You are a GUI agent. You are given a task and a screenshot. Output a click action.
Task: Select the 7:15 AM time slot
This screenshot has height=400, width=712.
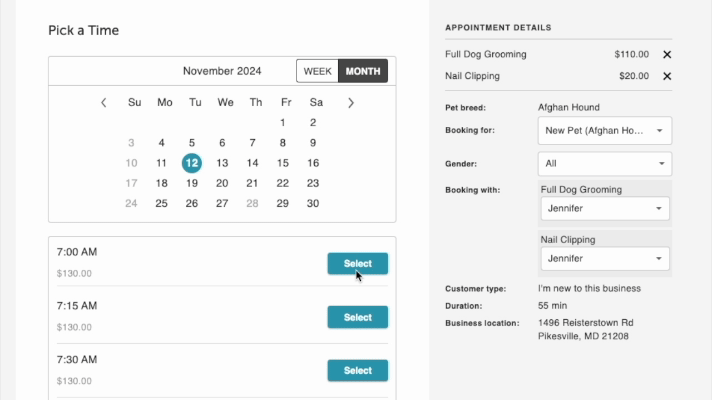pyautogui.click(x=357, y=317)
